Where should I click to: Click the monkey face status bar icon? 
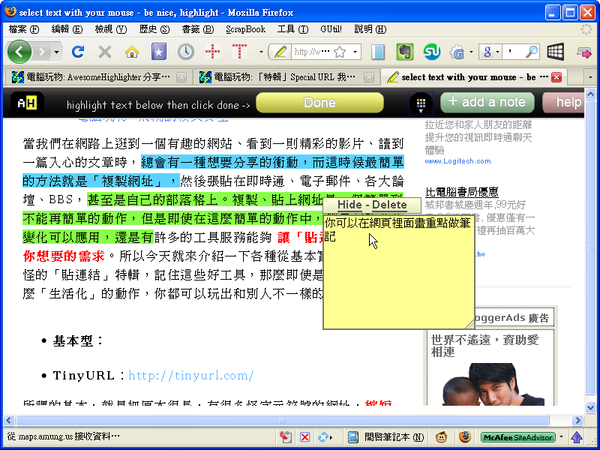coord(441,437)
